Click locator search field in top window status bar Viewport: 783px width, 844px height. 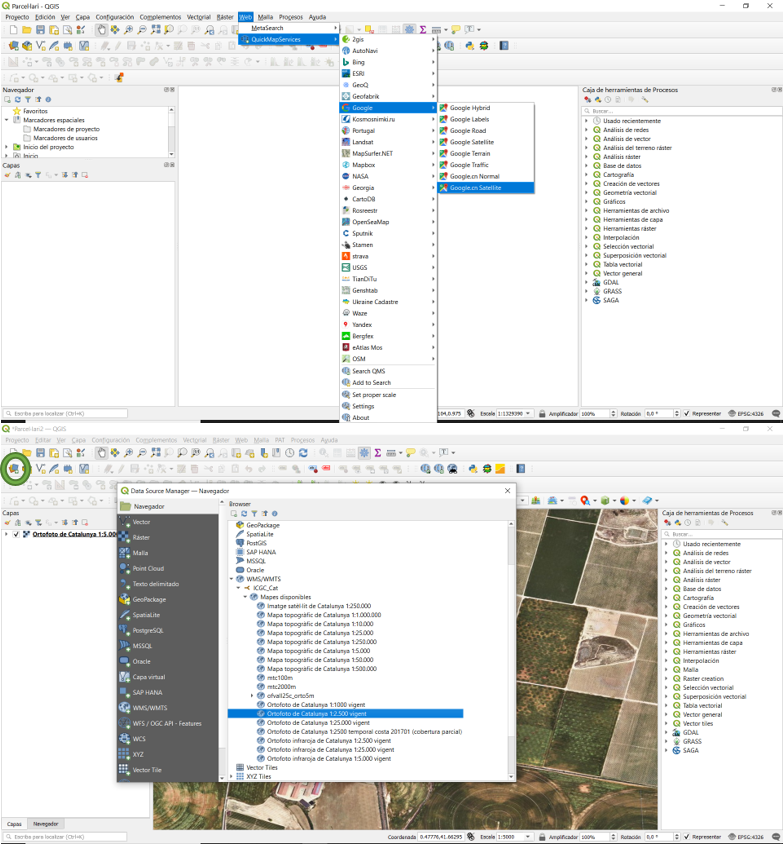65,413
